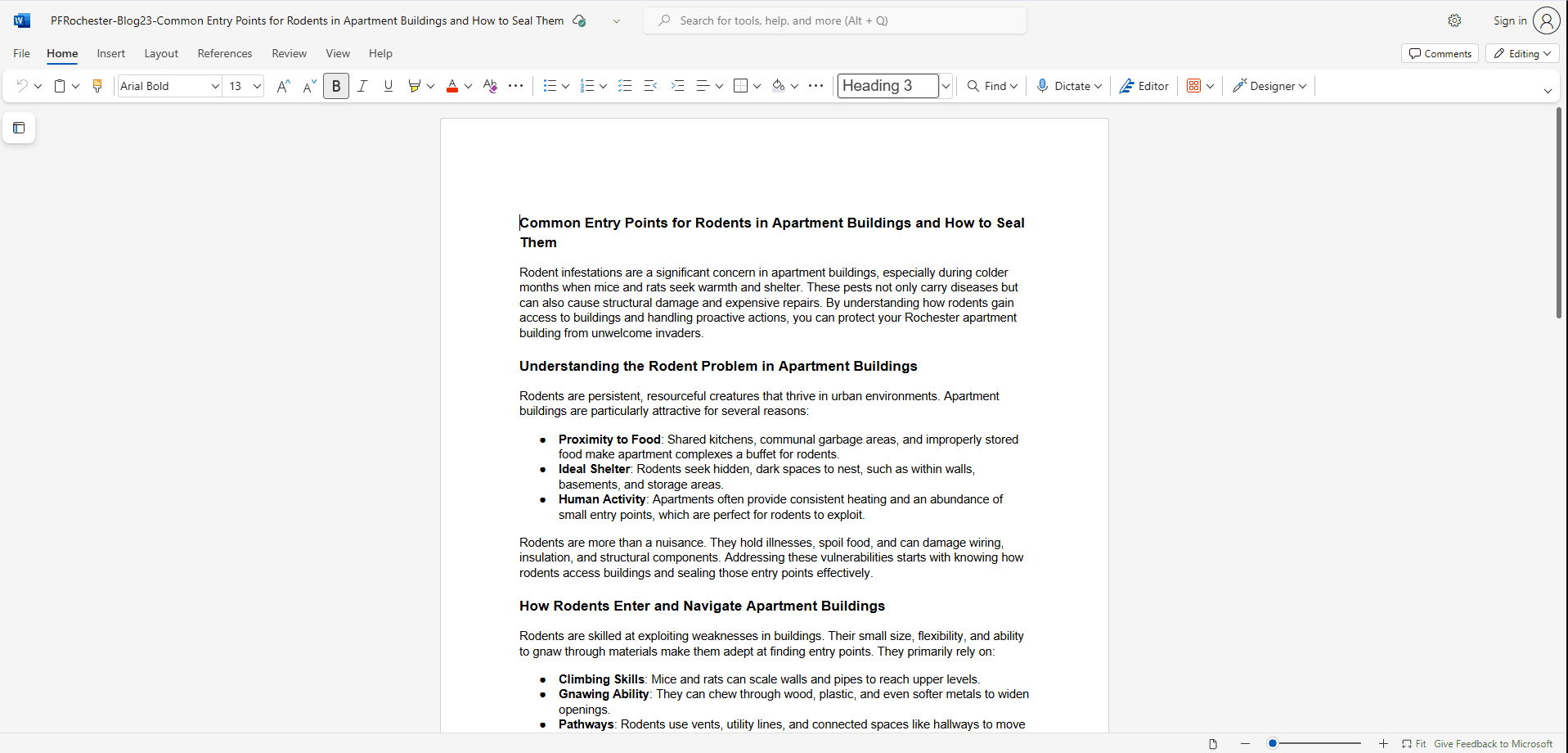Image resolution: width=1568 pixels, height=753 pixels.
Task: Shrink font size with the smaller-A icon
Action: coord(309,86)
